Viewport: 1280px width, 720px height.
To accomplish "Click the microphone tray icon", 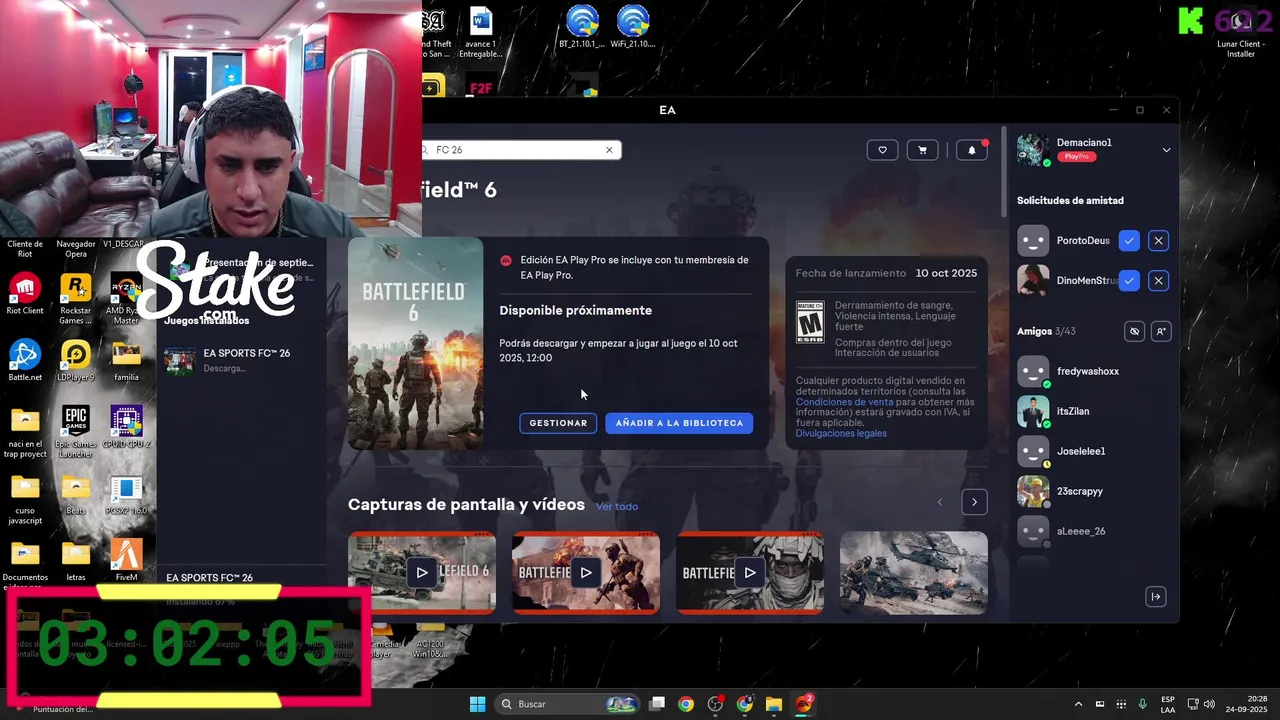I will [x=1142, y=704].
